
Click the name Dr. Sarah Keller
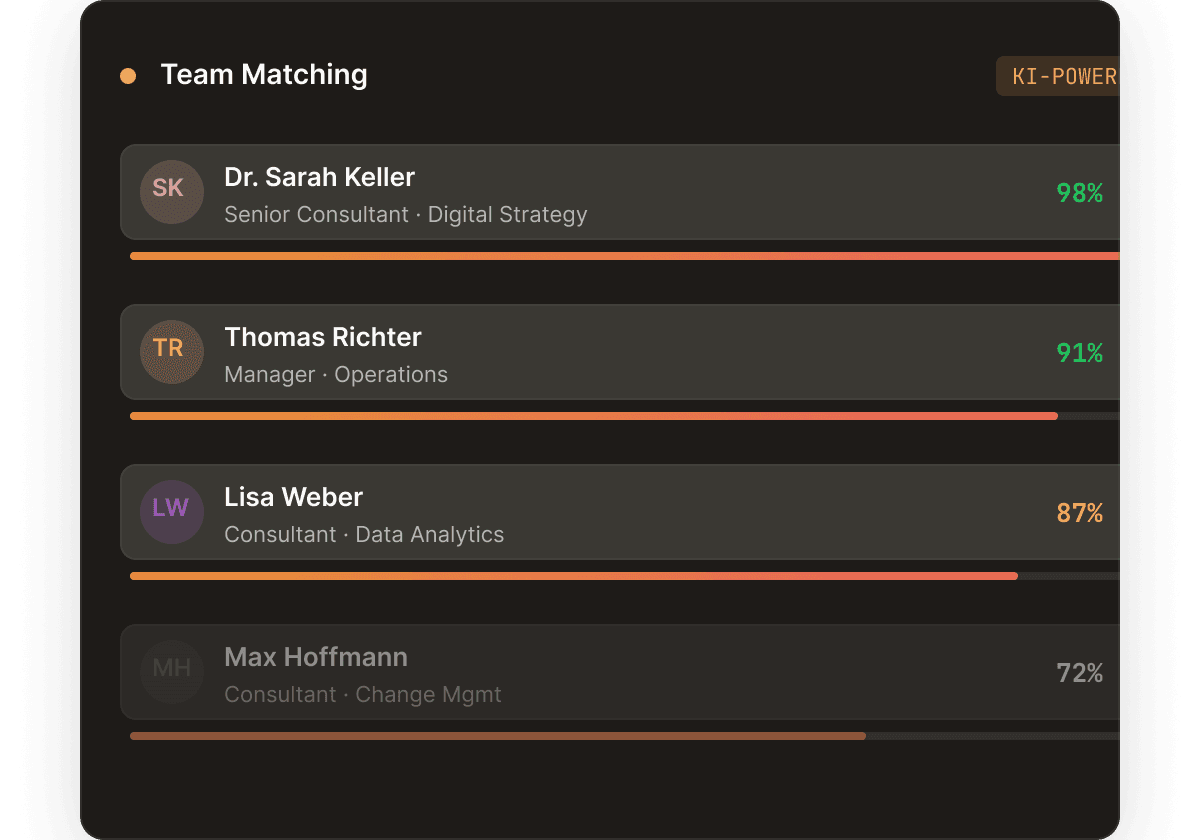point(320,177)
